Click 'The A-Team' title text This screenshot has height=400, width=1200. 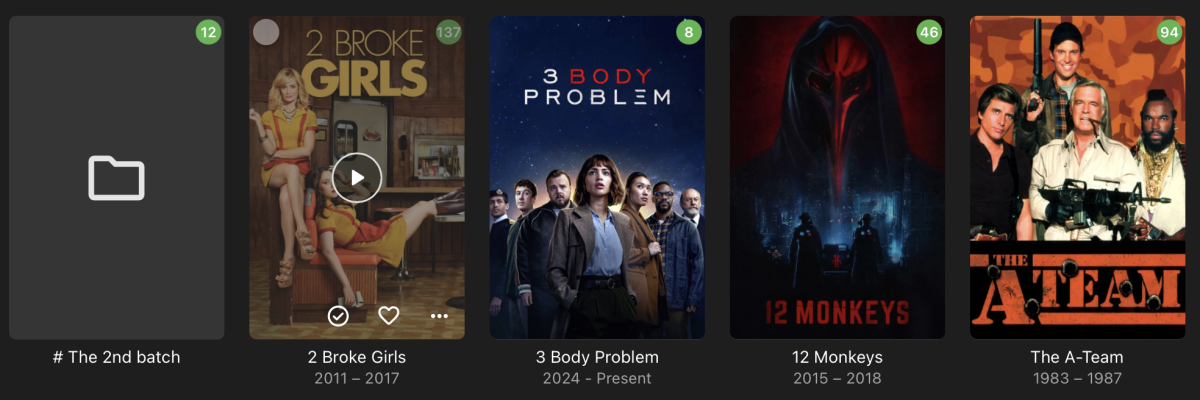pyautogui.click(x=1077, y=357)
